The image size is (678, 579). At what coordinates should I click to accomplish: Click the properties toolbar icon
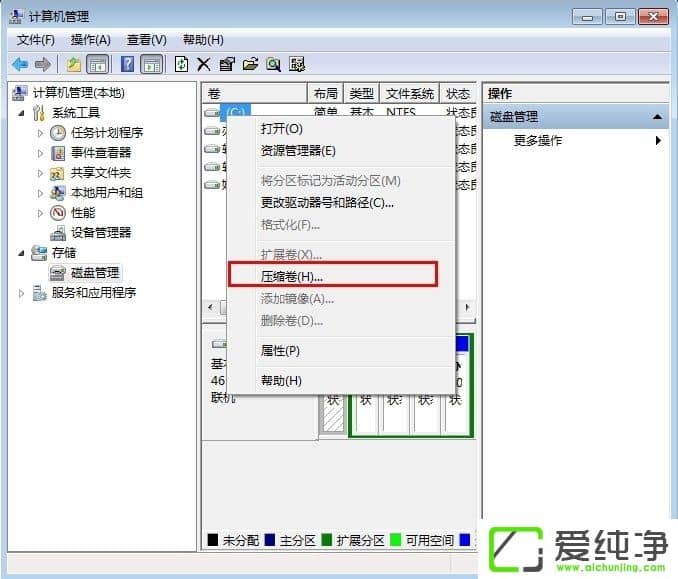[227, 64]
